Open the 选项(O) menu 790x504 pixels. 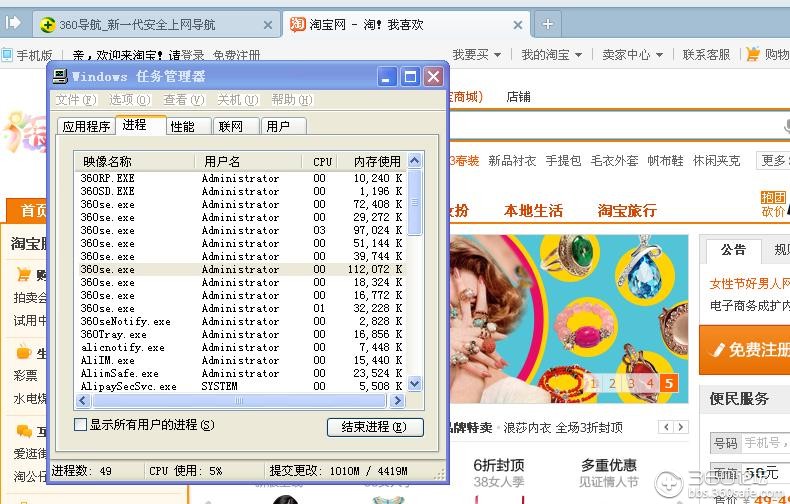(130, 100)
